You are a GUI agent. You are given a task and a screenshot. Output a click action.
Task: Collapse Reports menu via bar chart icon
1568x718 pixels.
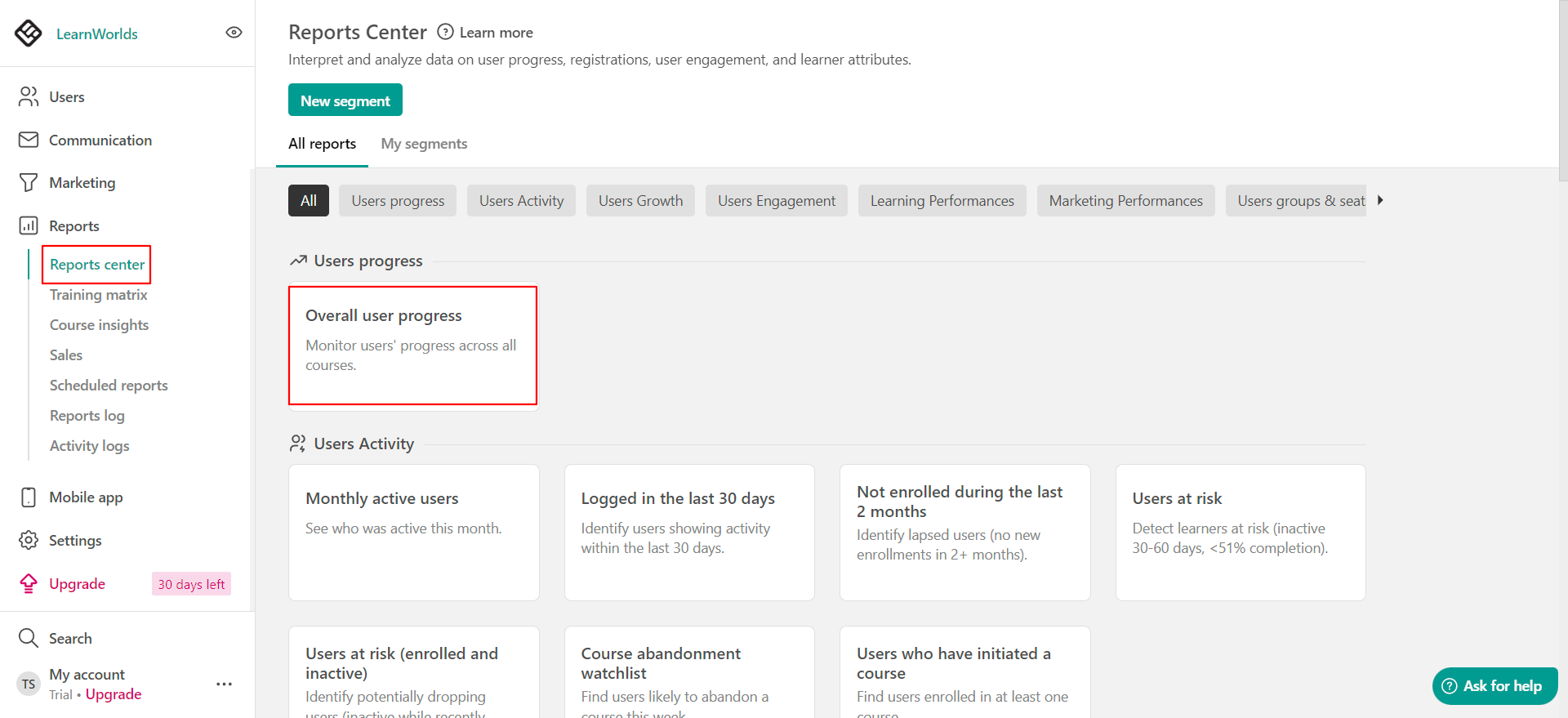click(29, 226)
